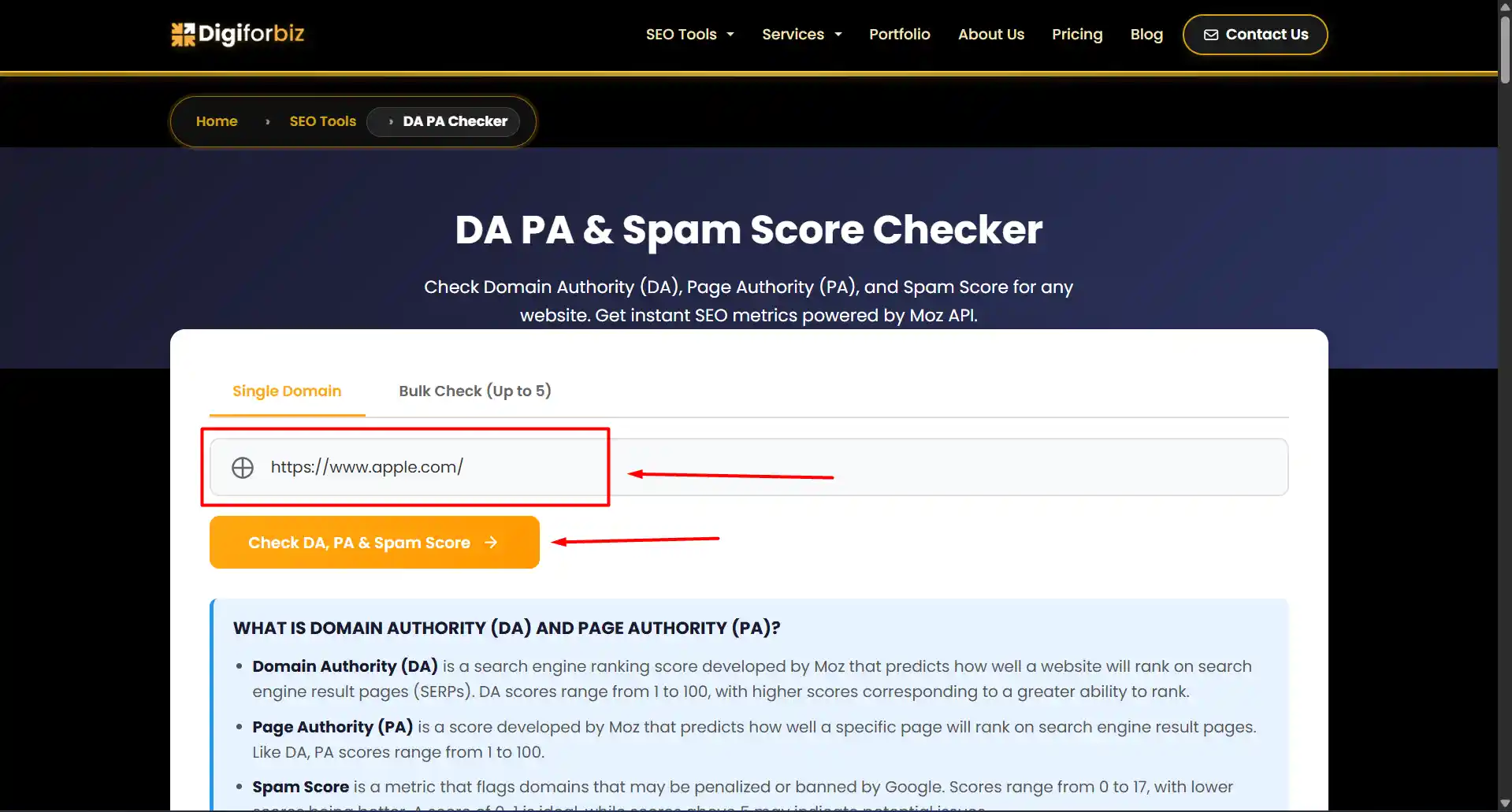
Task: Open the Pricing page
Action: [x=1076, y=35]
